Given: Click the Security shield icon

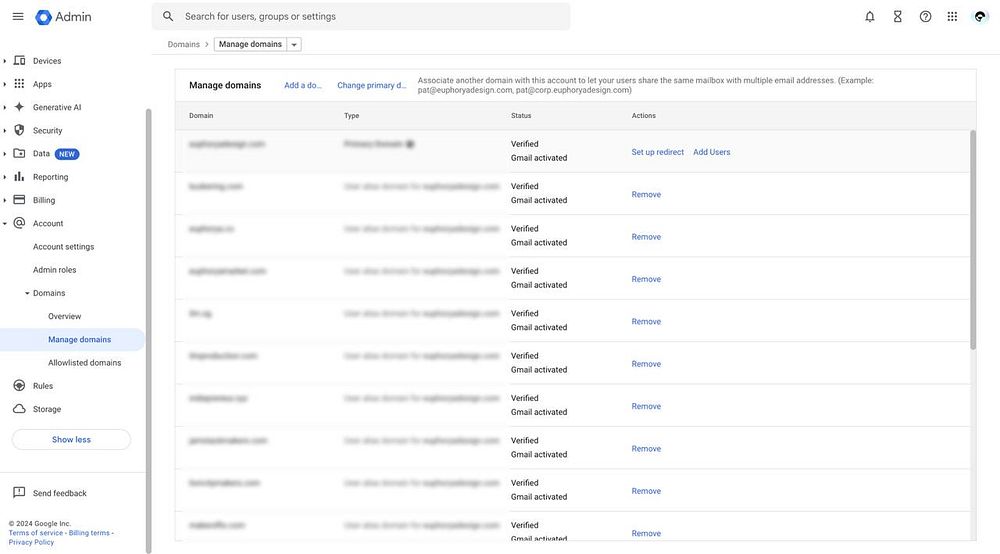Looking at the screenshot, I should click(x=19, y=130).
